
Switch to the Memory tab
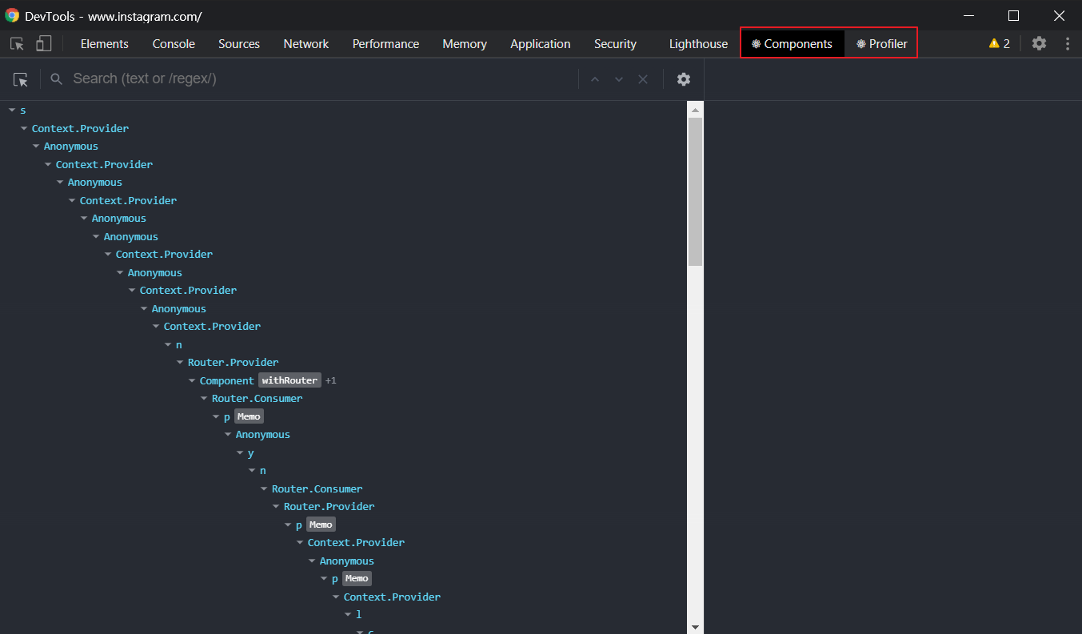coord(464,43)
